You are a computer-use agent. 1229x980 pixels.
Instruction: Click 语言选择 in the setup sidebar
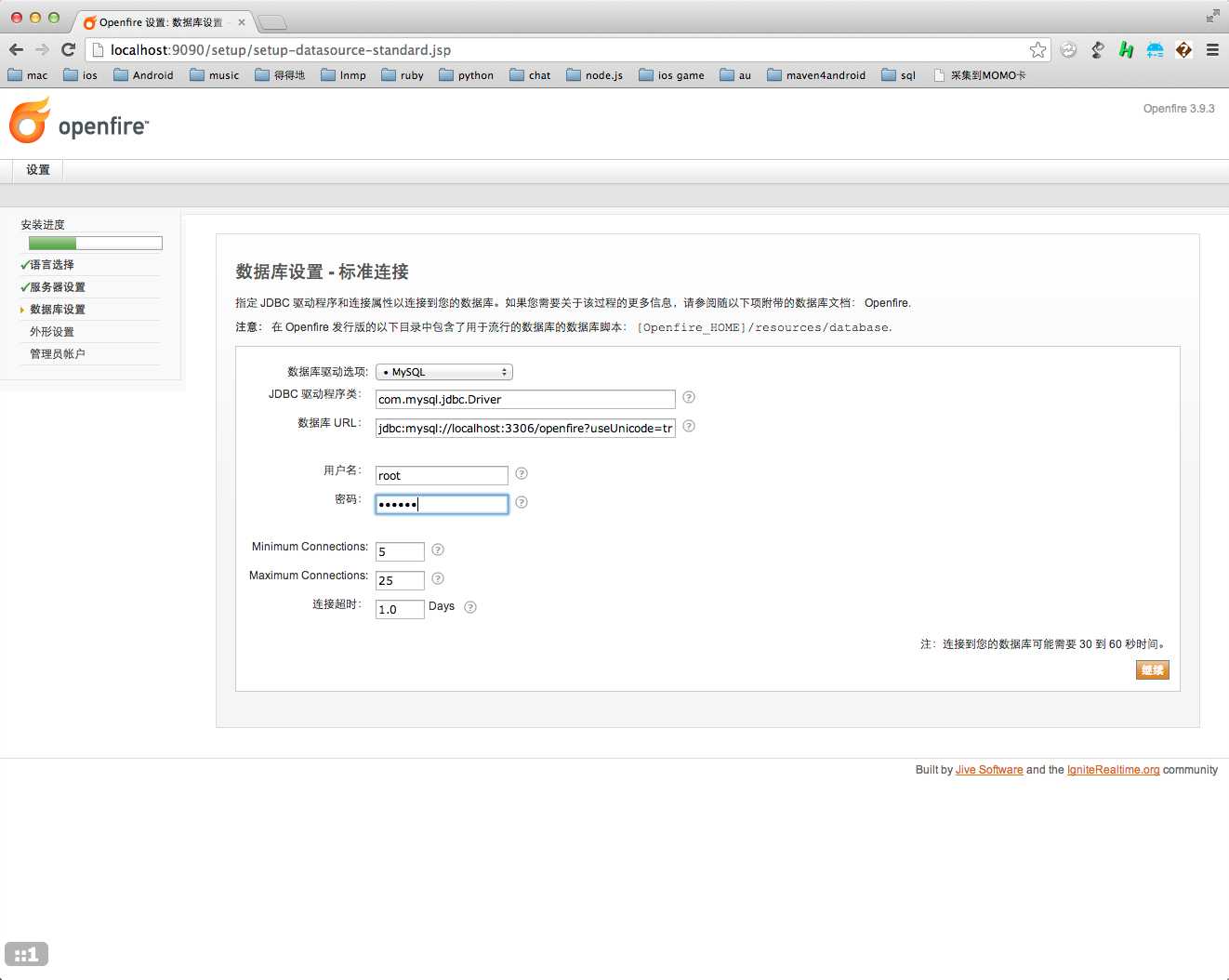click(52, 265)
